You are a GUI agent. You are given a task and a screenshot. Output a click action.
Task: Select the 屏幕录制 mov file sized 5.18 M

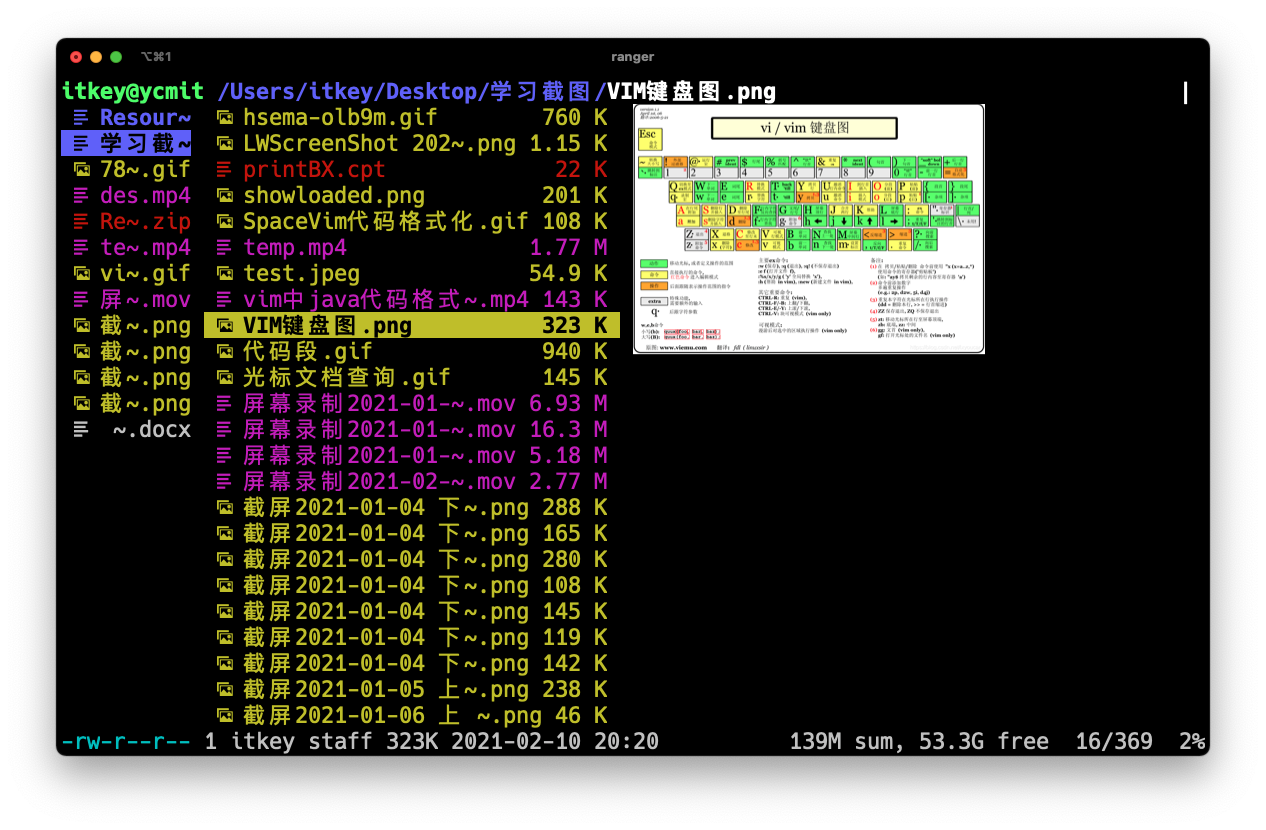(412, 456)
